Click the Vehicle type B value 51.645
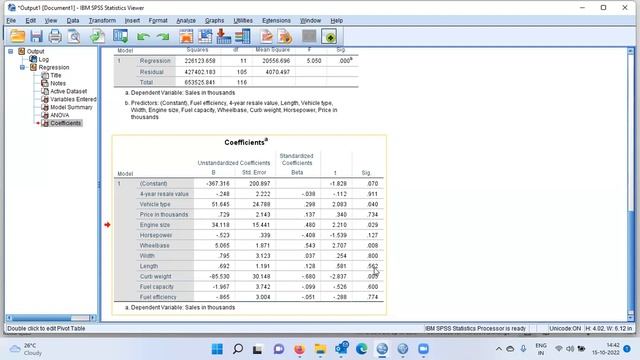Image resolution: width=640 pixels, height=360 pixels. [x=221, y=204]
